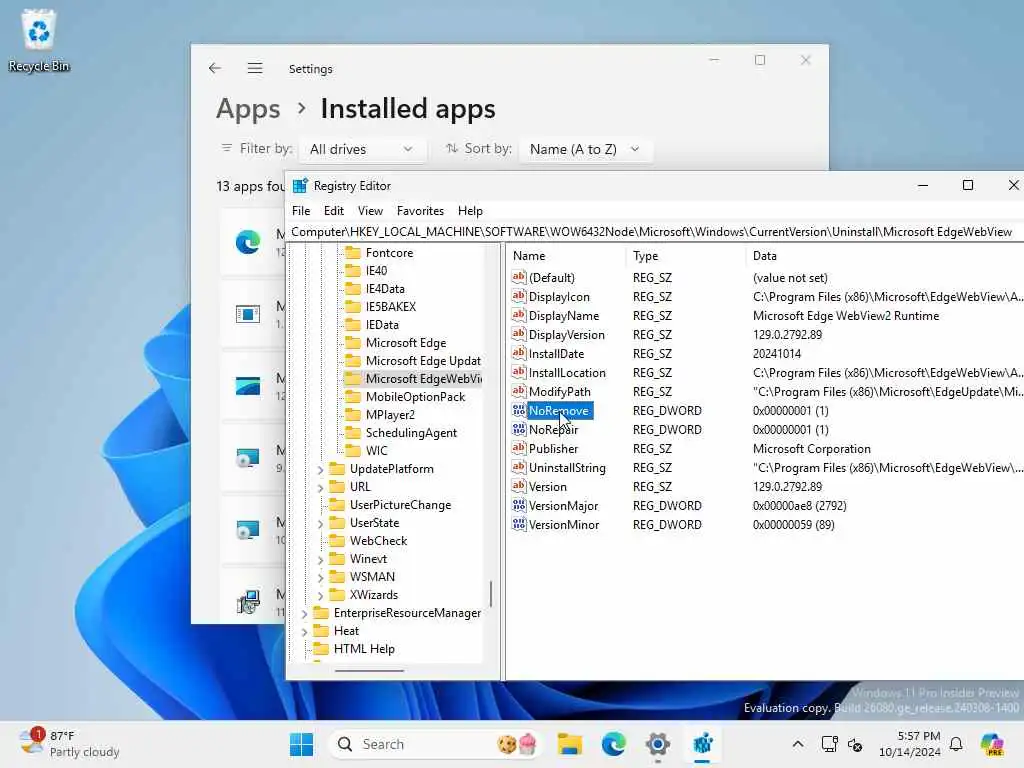The height and width of the screenshot is (768, 1024).
Task: Open the Edit menu
Action: coord(333,210)
